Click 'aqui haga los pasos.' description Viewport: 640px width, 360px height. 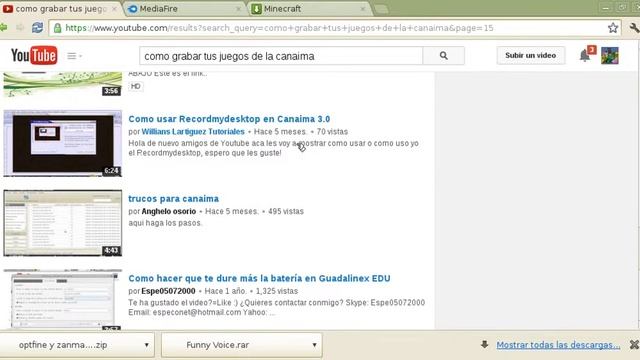pyautogui.click(x=165, y=223)
